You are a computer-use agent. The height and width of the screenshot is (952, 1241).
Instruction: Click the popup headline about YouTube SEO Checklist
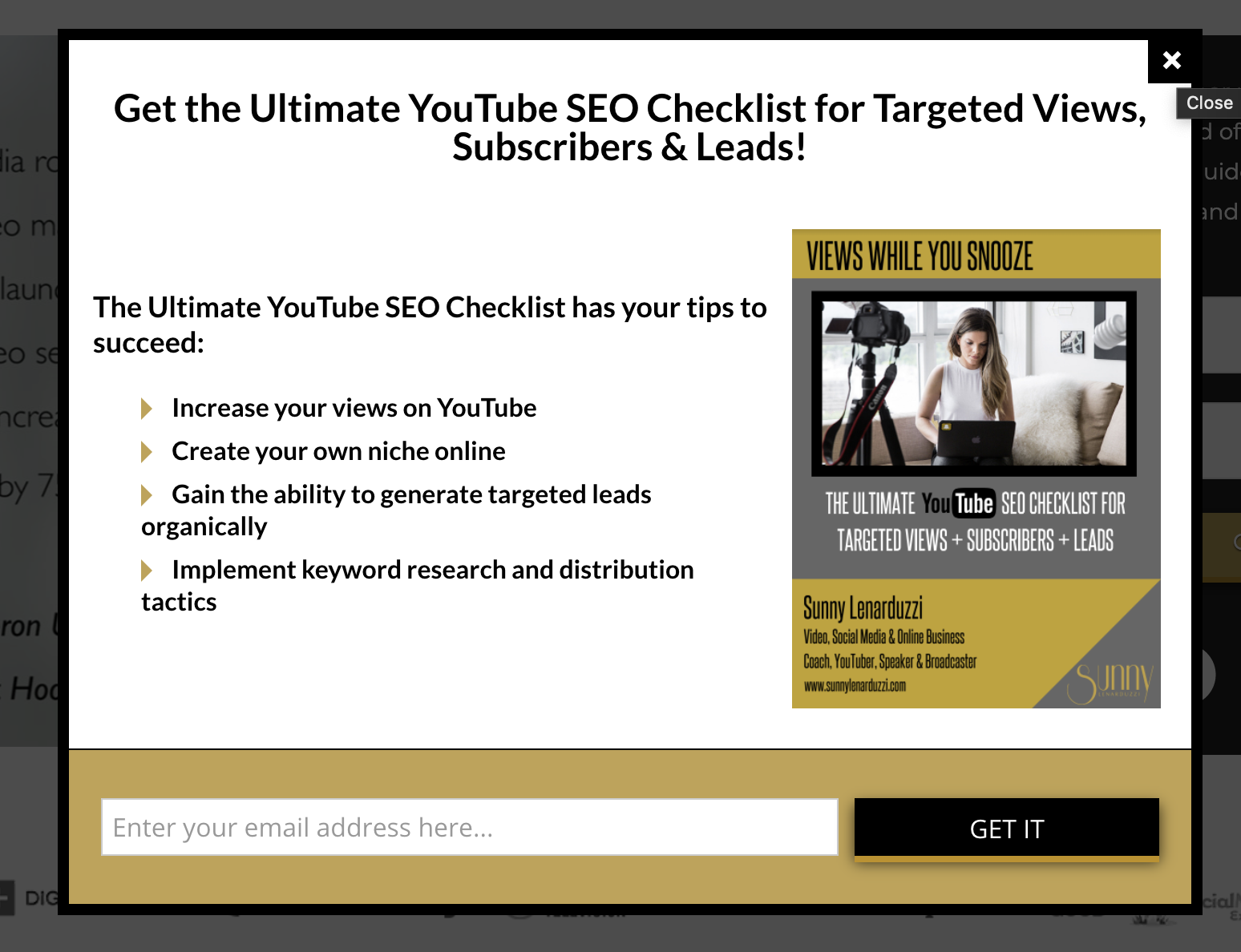[630, 127]
